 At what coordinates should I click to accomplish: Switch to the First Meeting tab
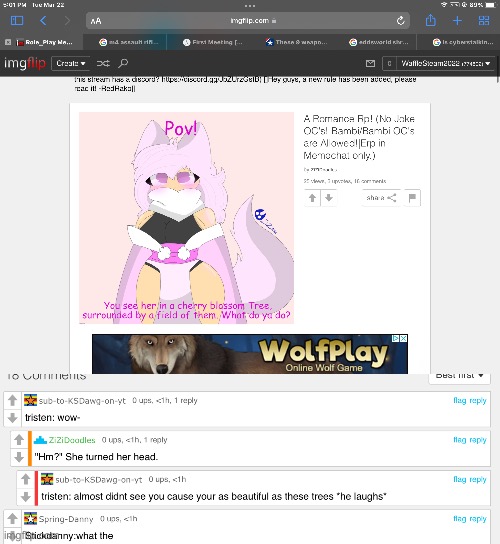pos(213,42)
